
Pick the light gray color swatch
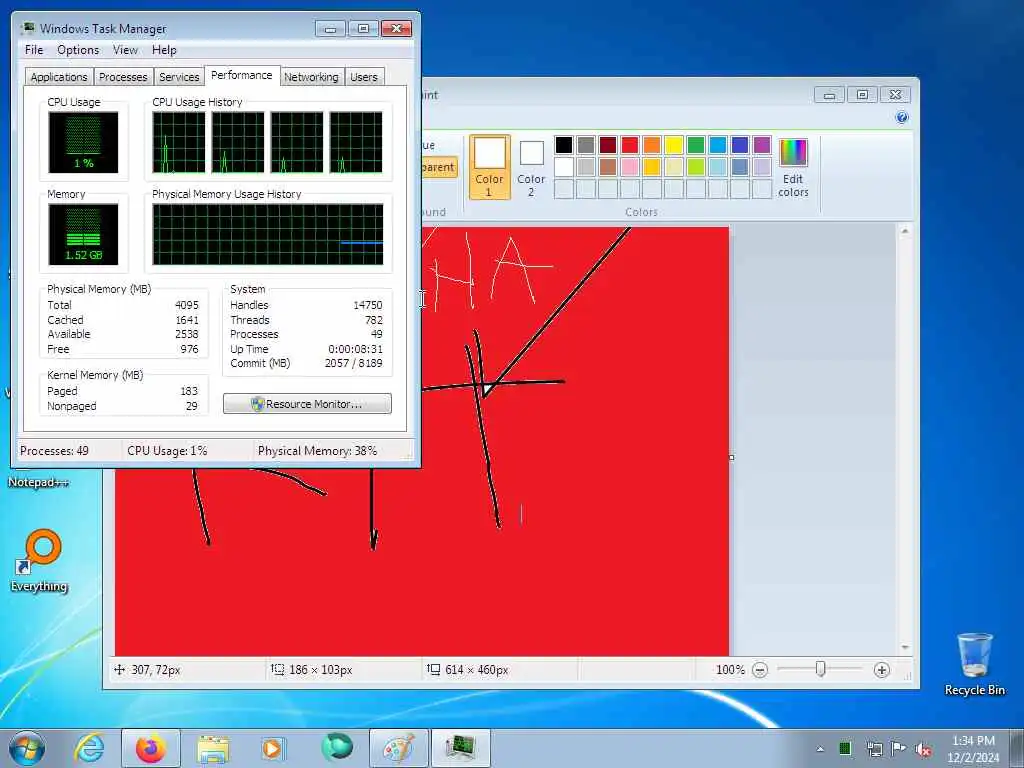tap(586, 167)
